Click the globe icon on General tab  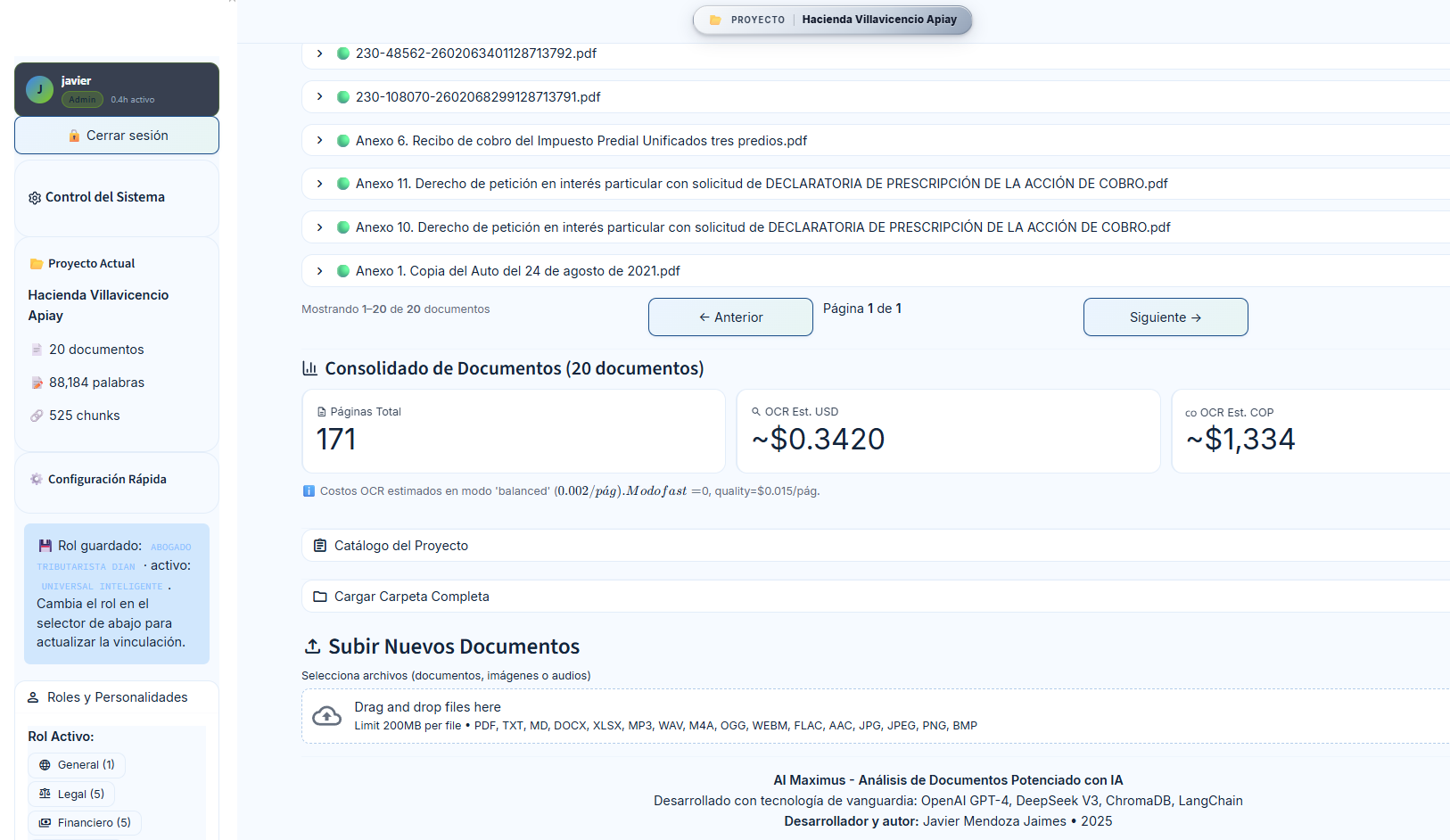45,765
